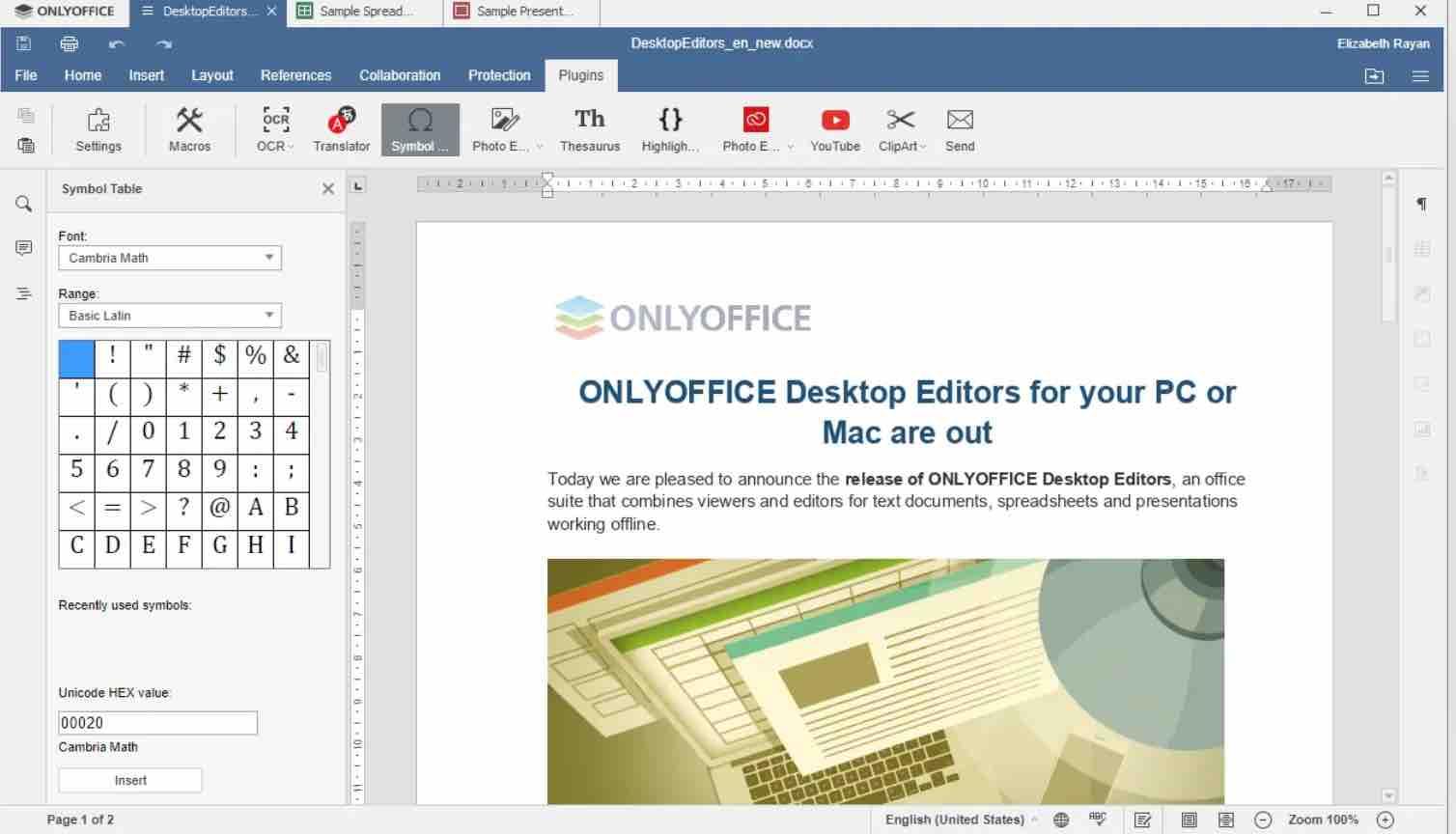Screen dimensions: 1456x834
Task: Click the Print icon
Action: click(70, 43)
